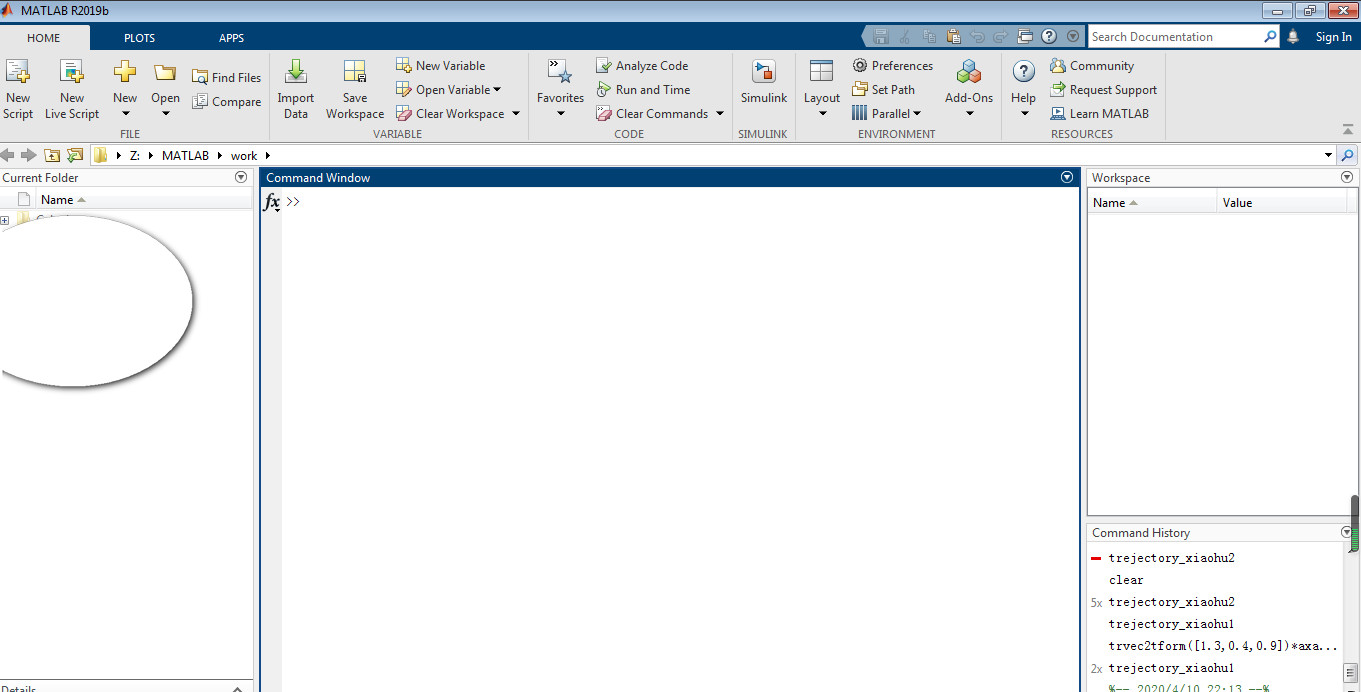The width and height of the screenshot is (1361, 692).
Task: Click the Paste clipboard icon
Action: pos(953,36)
